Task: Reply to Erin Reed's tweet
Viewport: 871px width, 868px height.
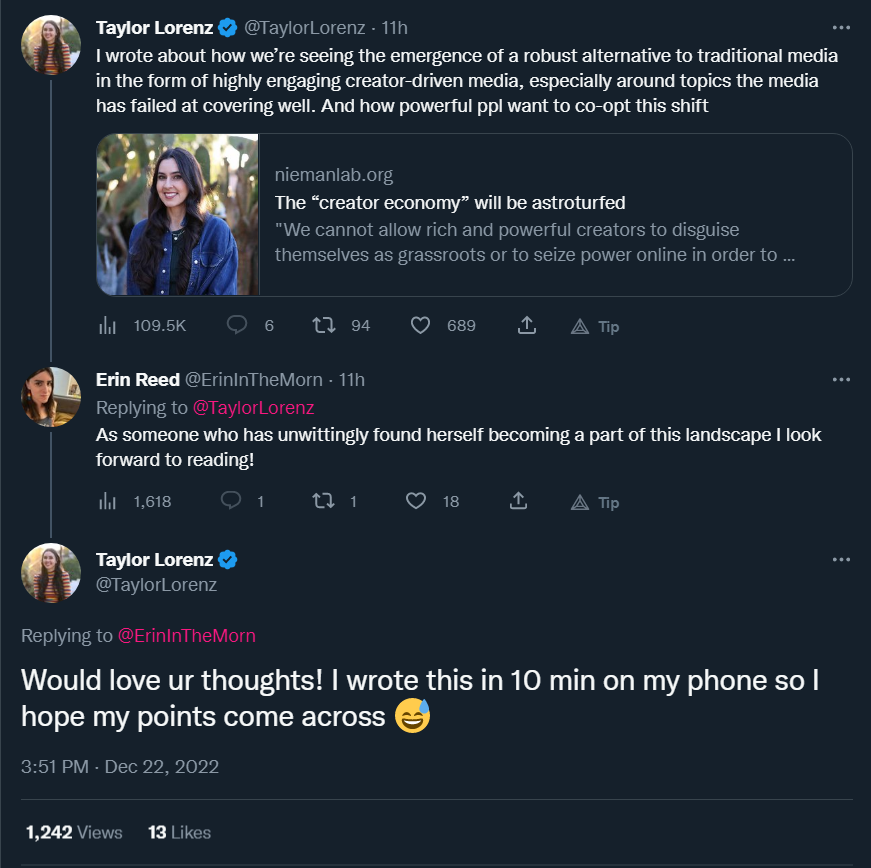Action: pos(230,502)
